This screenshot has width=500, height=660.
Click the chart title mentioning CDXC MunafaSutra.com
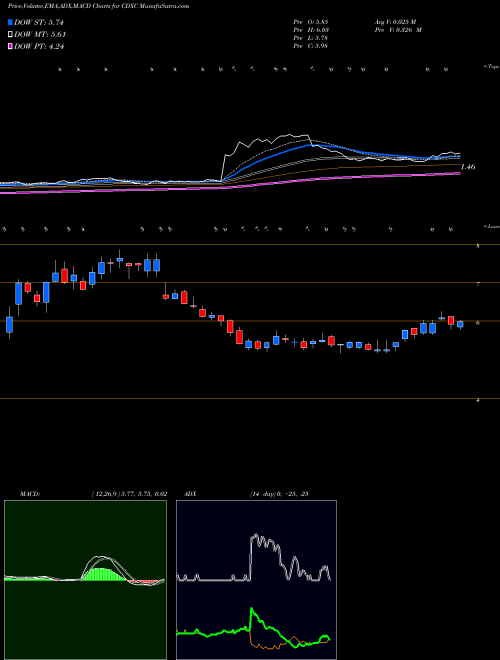pyautogui.click(x=98, y=6)
